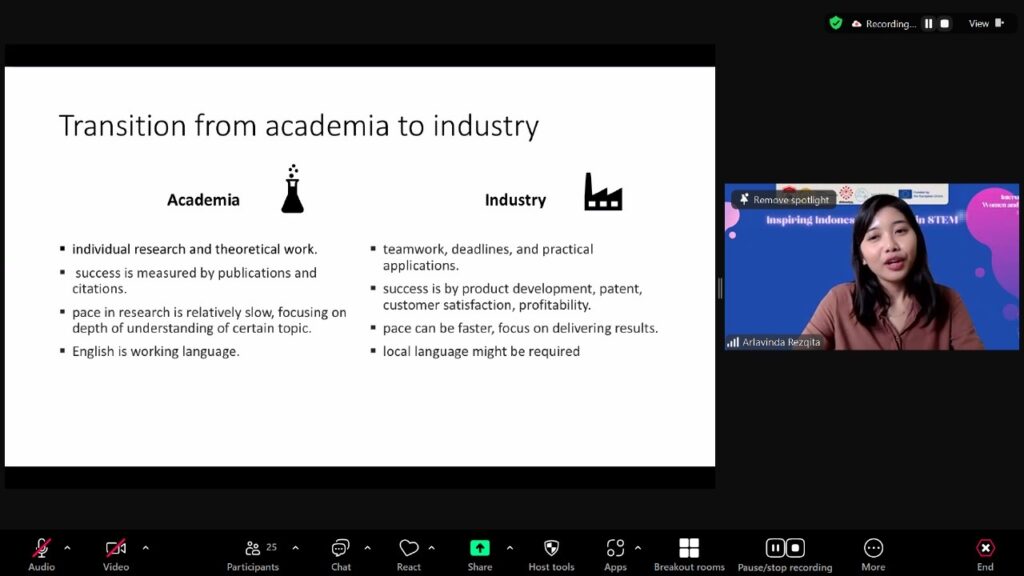Click the 'Industry' heading on the slide
1024x576 pixels.
pyautogui.click(x=515, y=200)
